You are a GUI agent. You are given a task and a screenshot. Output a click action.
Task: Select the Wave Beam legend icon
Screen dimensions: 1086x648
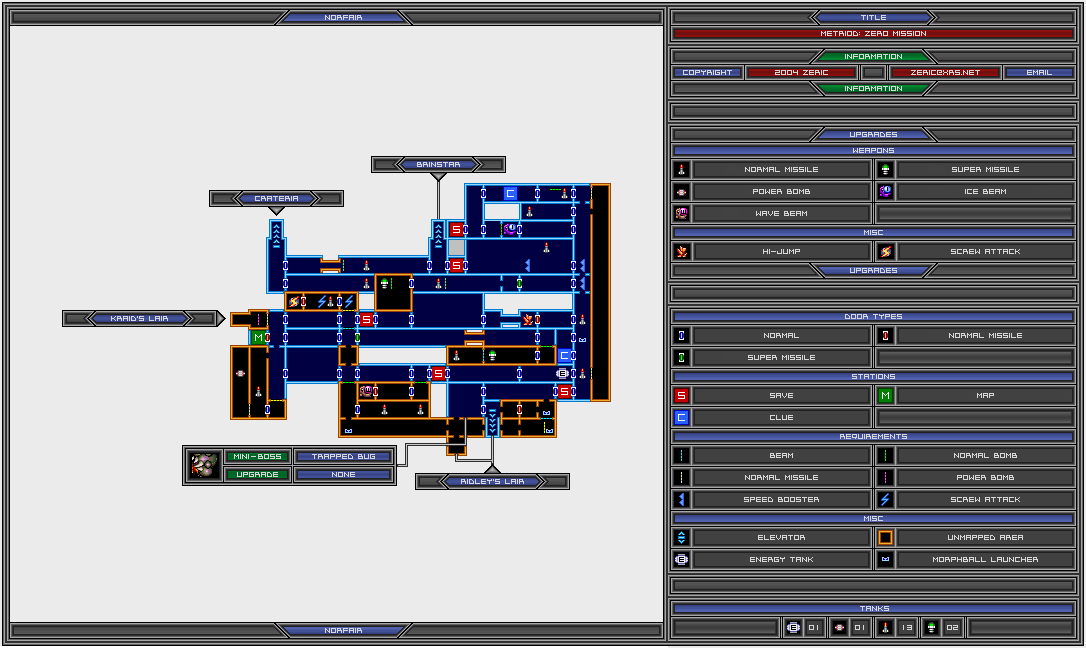(x=681, y=214)
